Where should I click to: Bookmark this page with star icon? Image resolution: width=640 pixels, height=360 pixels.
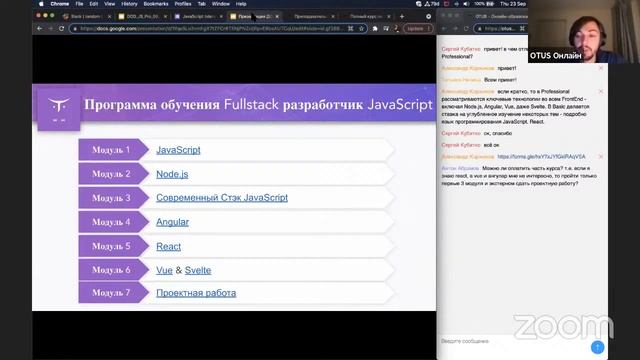click(361, 29)
